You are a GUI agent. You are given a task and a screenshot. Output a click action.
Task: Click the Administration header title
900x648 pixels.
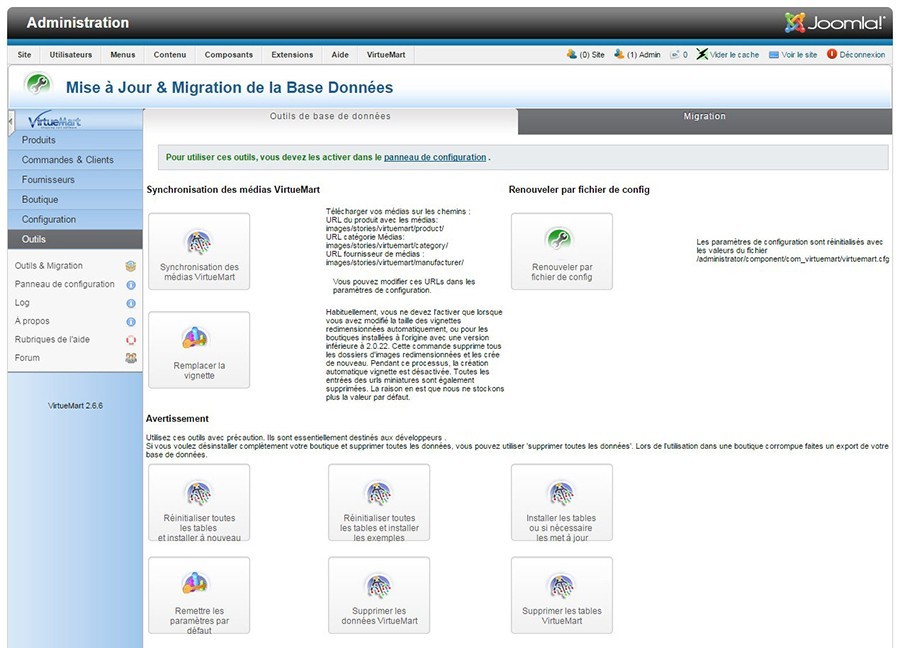[x=77, y=23]
